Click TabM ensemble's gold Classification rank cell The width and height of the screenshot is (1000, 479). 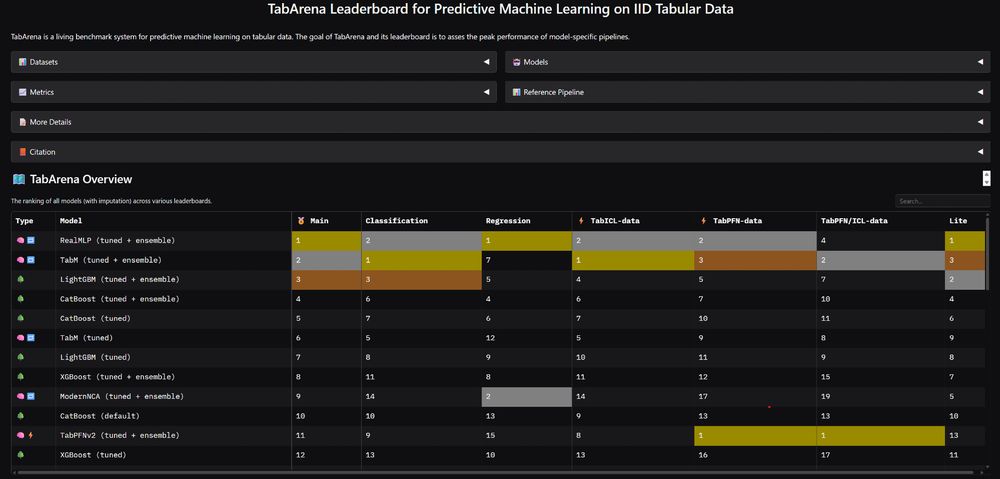click(x=421, y=260)
